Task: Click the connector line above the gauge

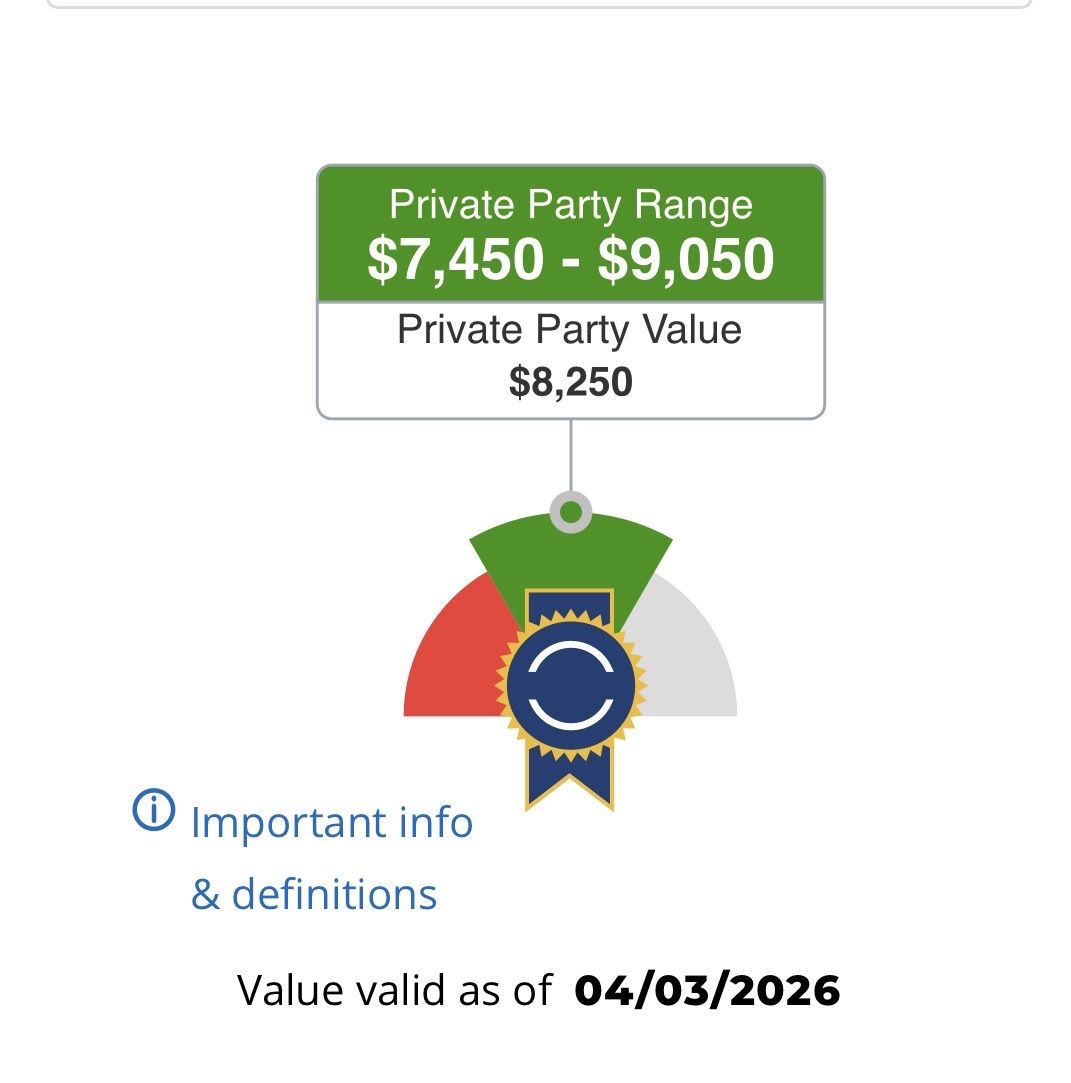Action: [x=571, y=455]
